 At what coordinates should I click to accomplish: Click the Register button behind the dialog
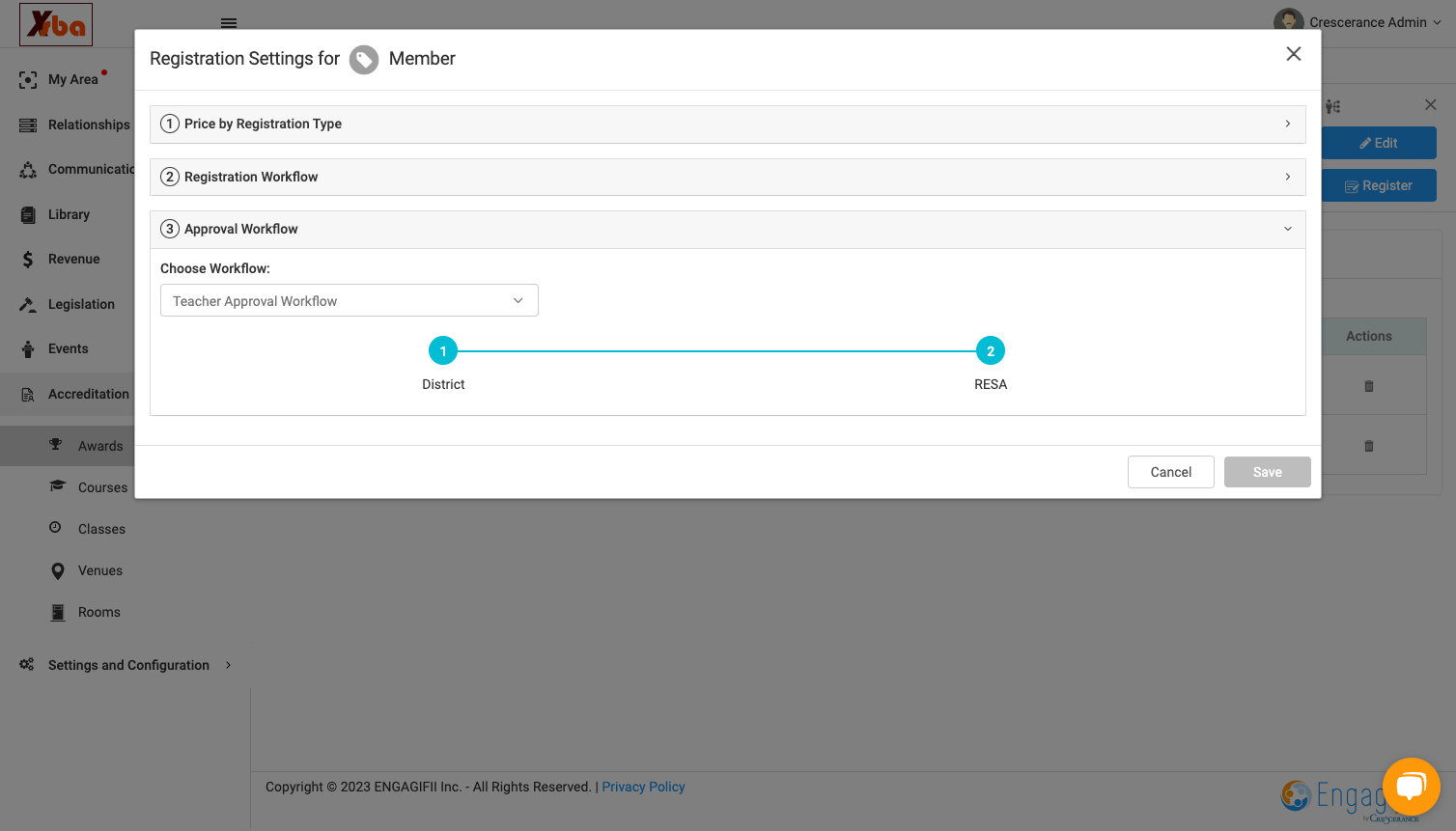coord(1379,185)
